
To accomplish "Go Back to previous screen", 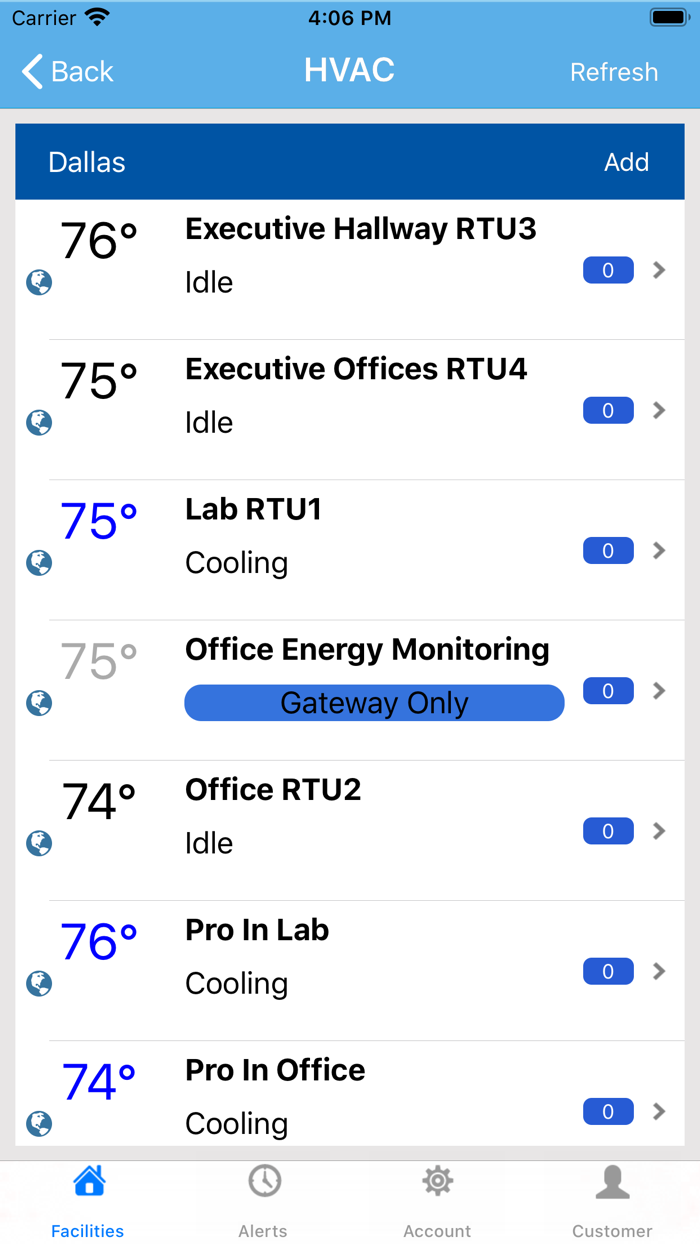I will click(x=68, y=72).
